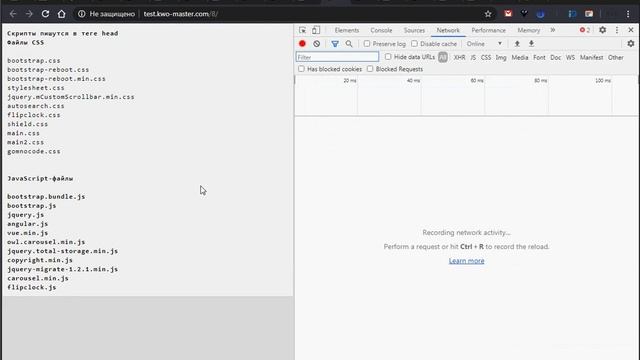Filter requests by All types
Image resolution: width=640 pixels, height=360 pixels.
pos(443,58)
